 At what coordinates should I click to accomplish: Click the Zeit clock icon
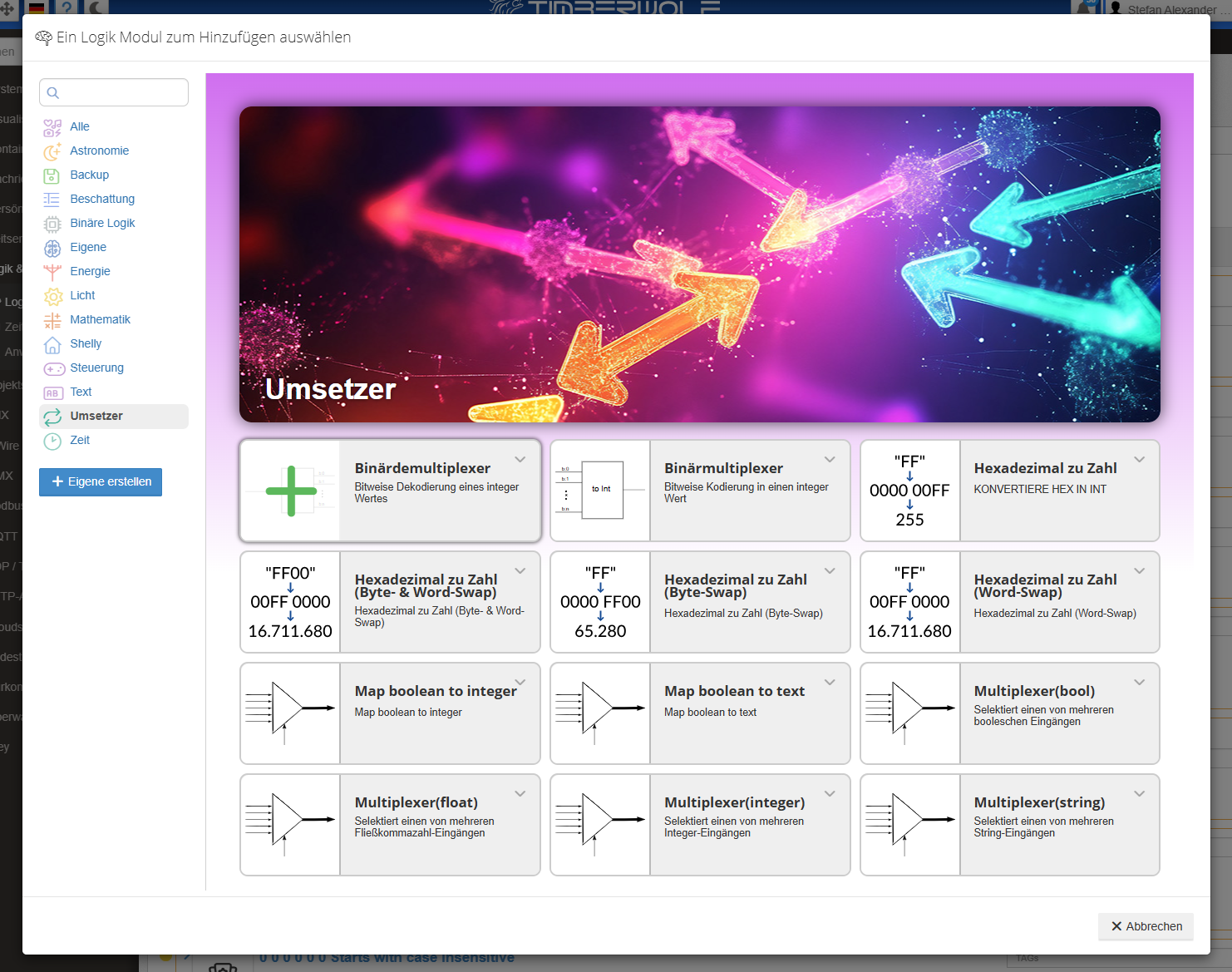pos(52,441)
